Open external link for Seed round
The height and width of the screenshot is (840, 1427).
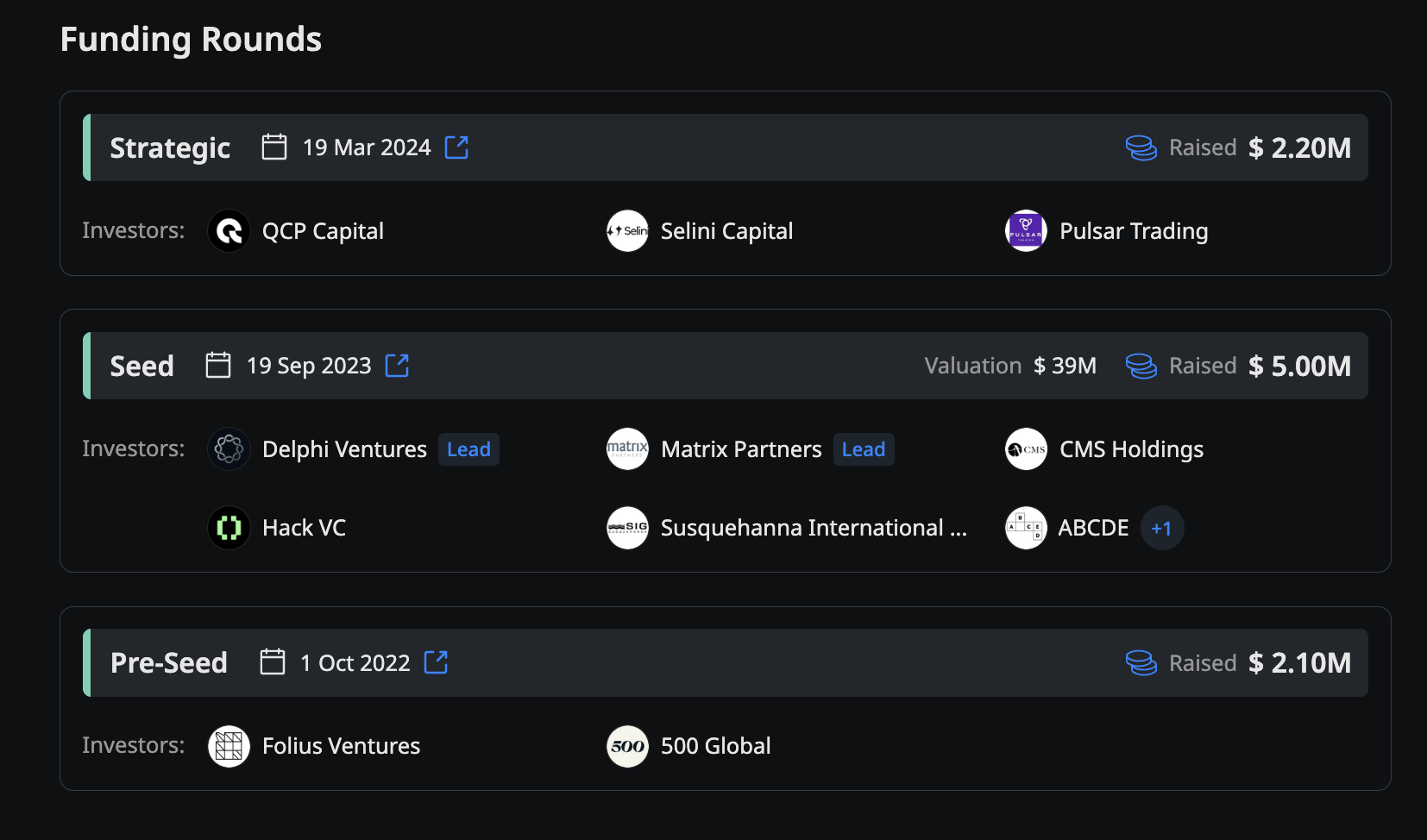[x=397, y=366]
